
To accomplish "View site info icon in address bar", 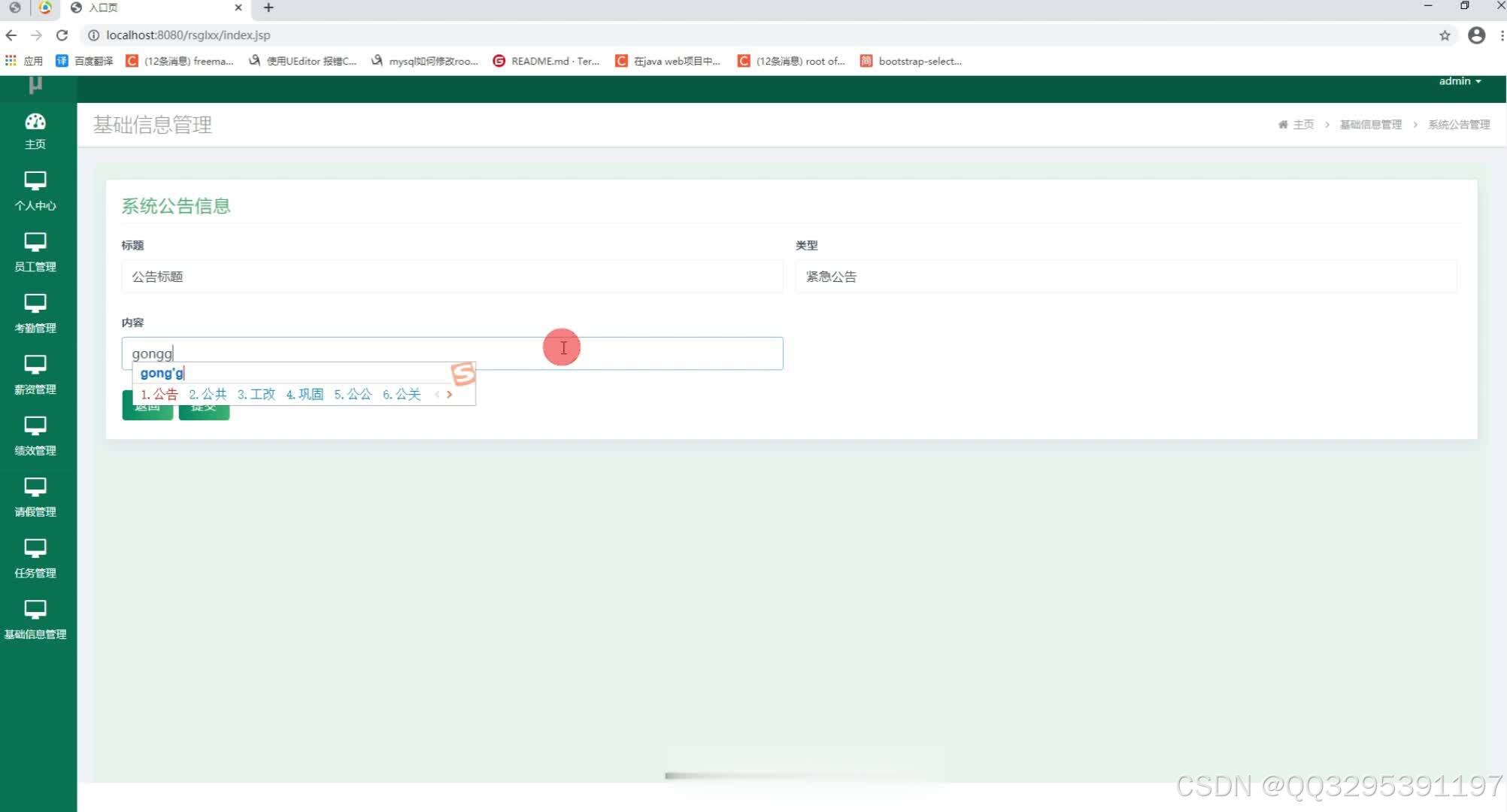I will 93,35.
